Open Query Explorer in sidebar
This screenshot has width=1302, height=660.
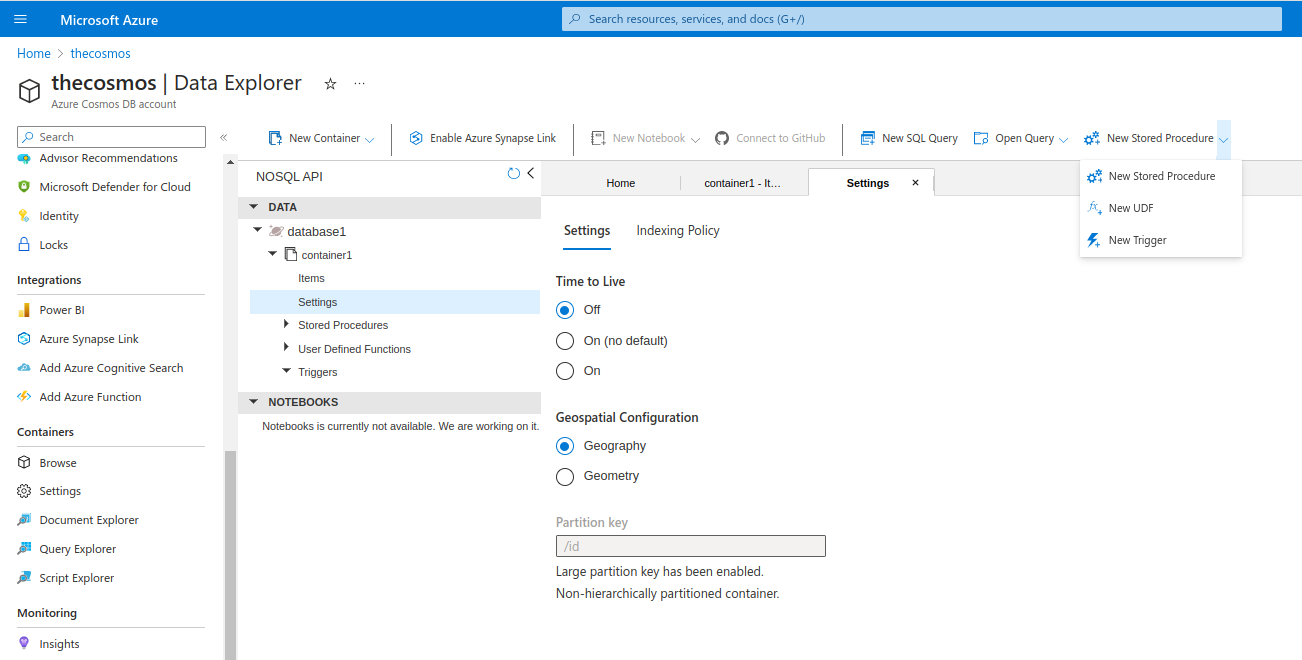coord(78,549)
